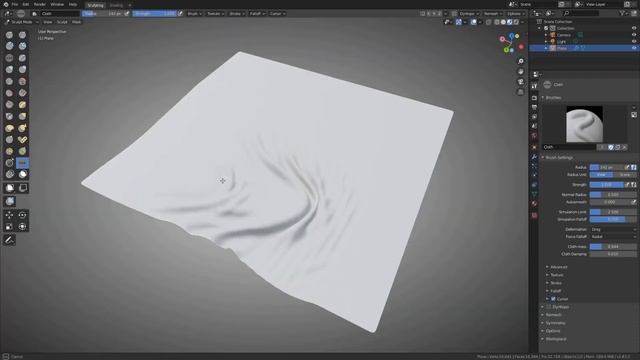
Task: Uncheck the Collection exclude checkbox
Action: coord(546,28)
